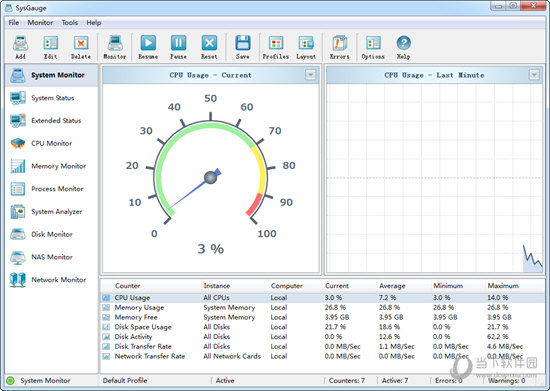Viewport: 550px width, 391px height.
Task: Sort by the Minimum column header
Action: (448, 286)
